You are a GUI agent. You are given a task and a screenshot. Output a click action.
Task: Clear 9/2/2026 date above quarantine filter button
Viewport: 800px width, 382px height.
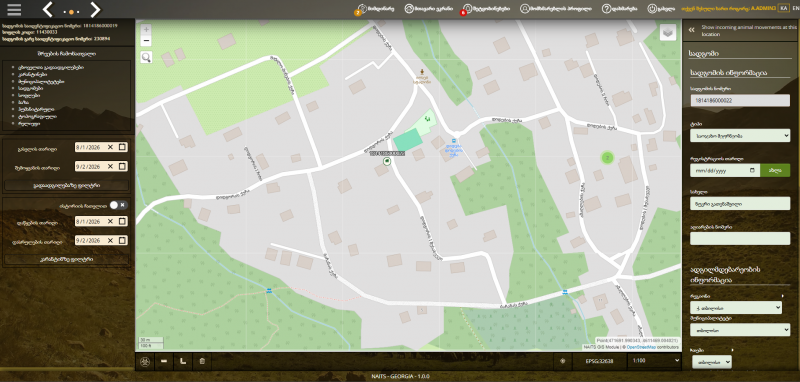(x=110, y=240)
